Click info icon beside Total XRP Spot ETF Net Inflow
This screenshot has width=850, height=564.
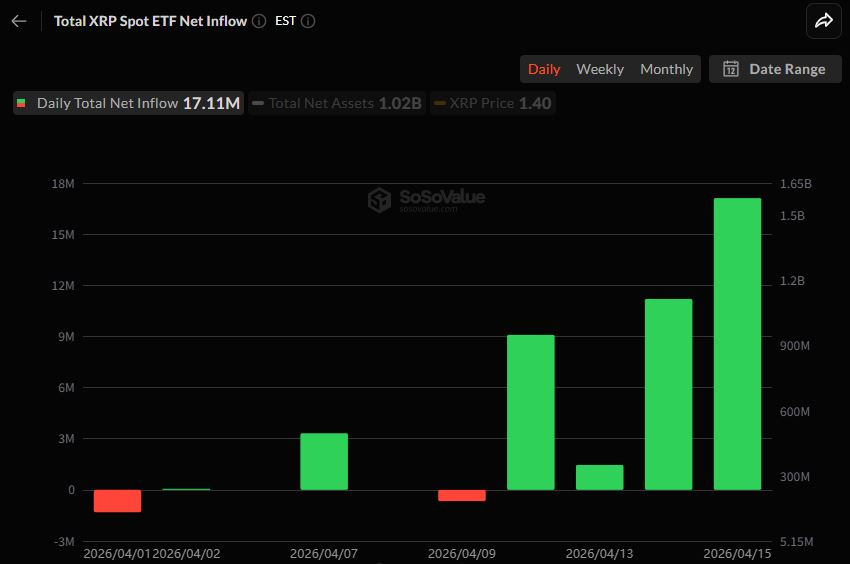pyautogui.click(x=260, y=21)
